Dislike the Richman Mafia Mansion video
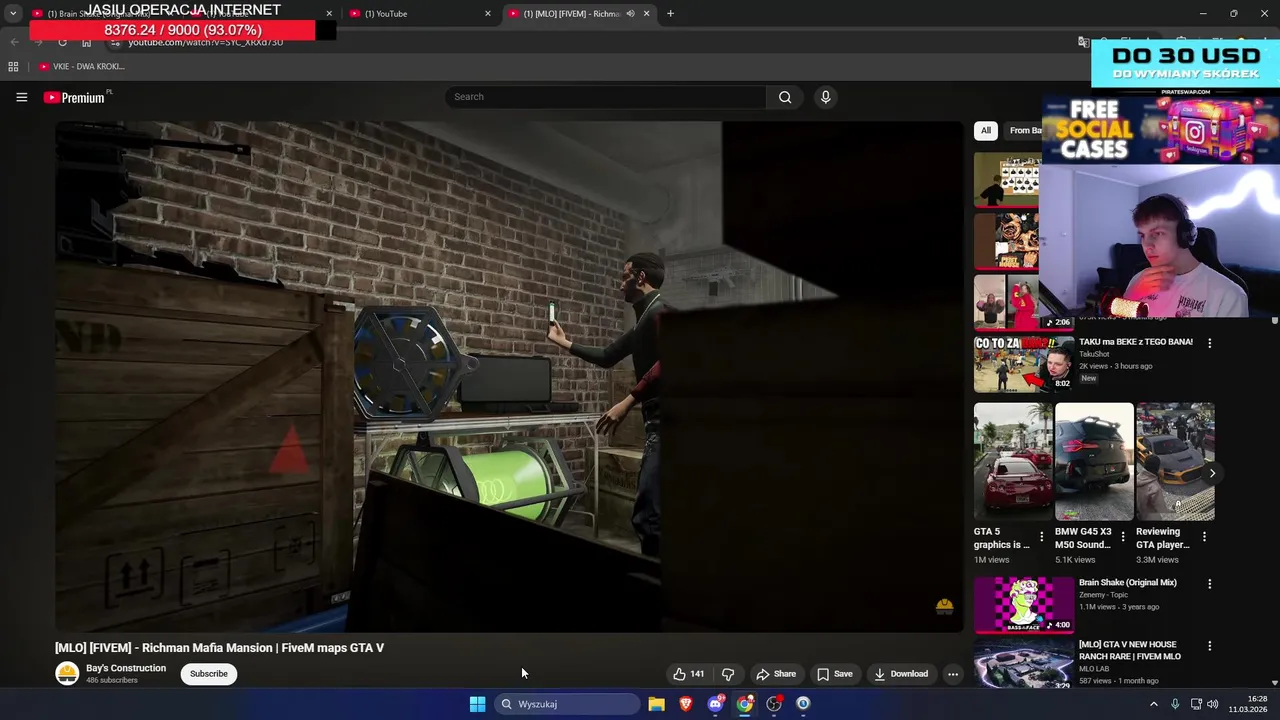Screen dimensions: 1280x720 pos(728,674)
